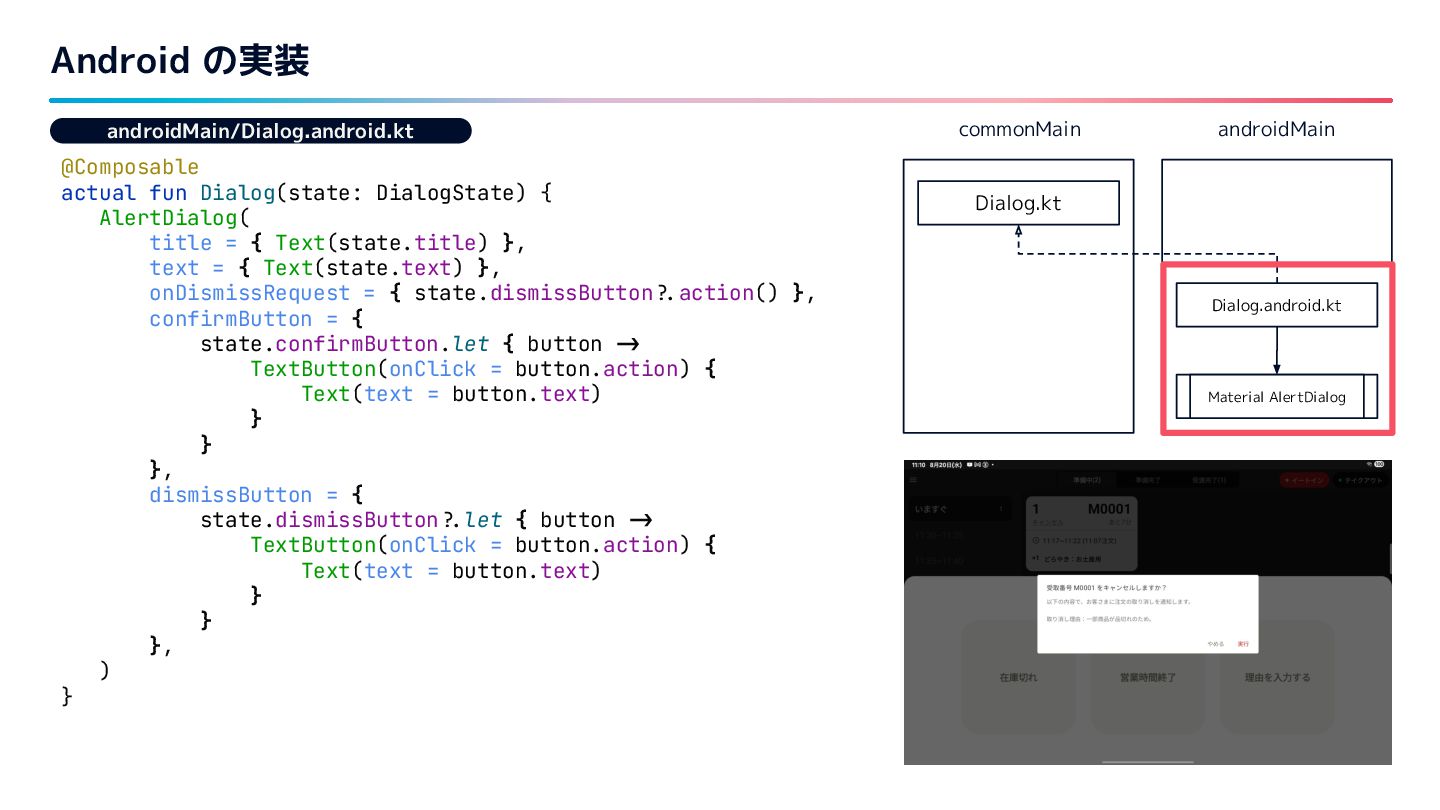Select the 11:20~11:25 time slot row
Screen dimensions: 1440x810
coord(961,535)
